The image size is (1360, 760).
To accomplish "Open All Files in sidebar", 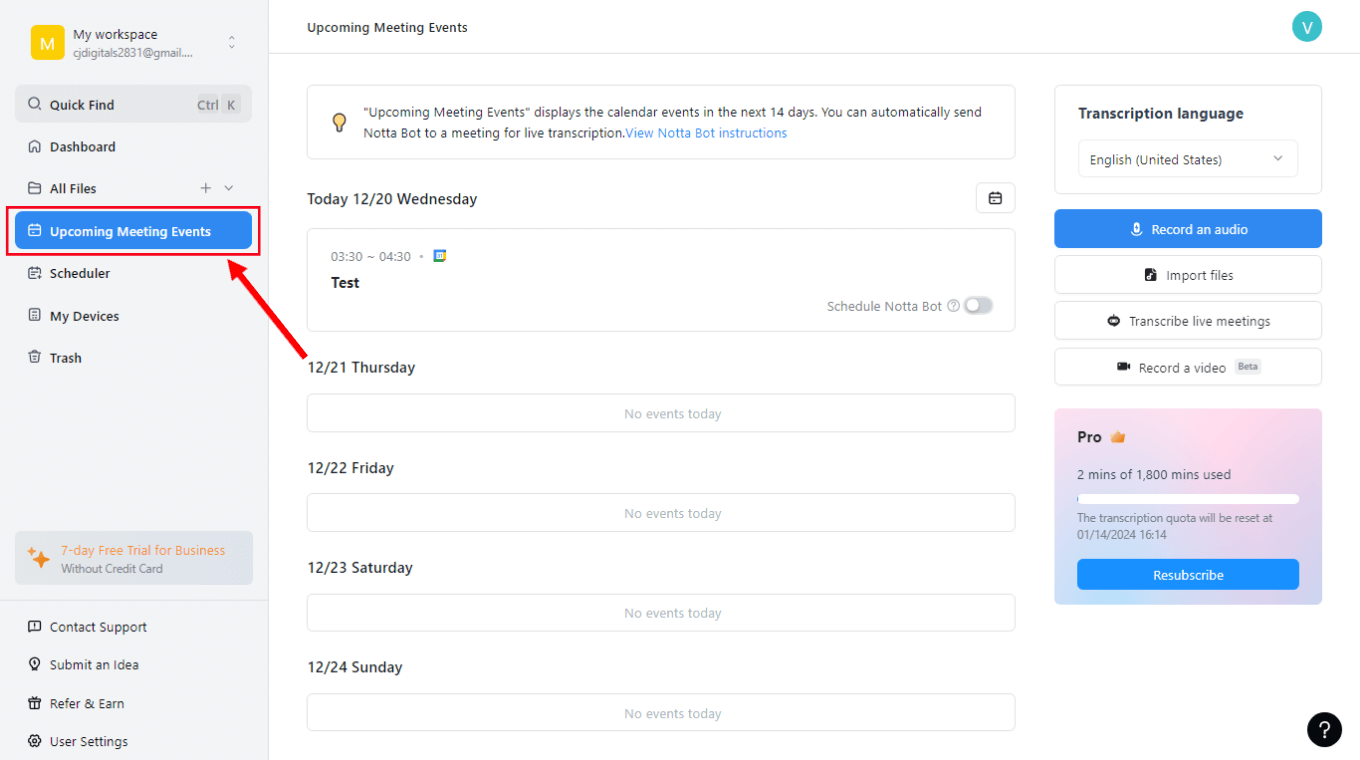I will tap(73, 188).
